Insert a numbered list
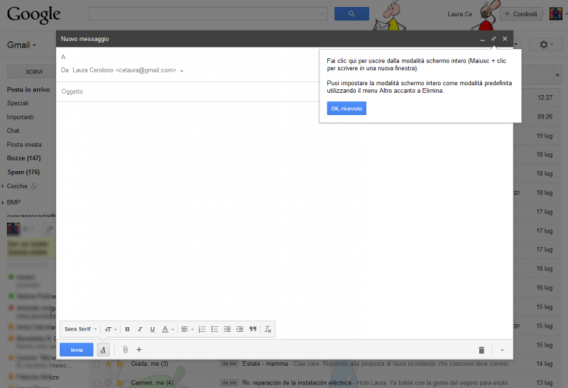Viewport: 568px width, 388px height. click(202, 329)
